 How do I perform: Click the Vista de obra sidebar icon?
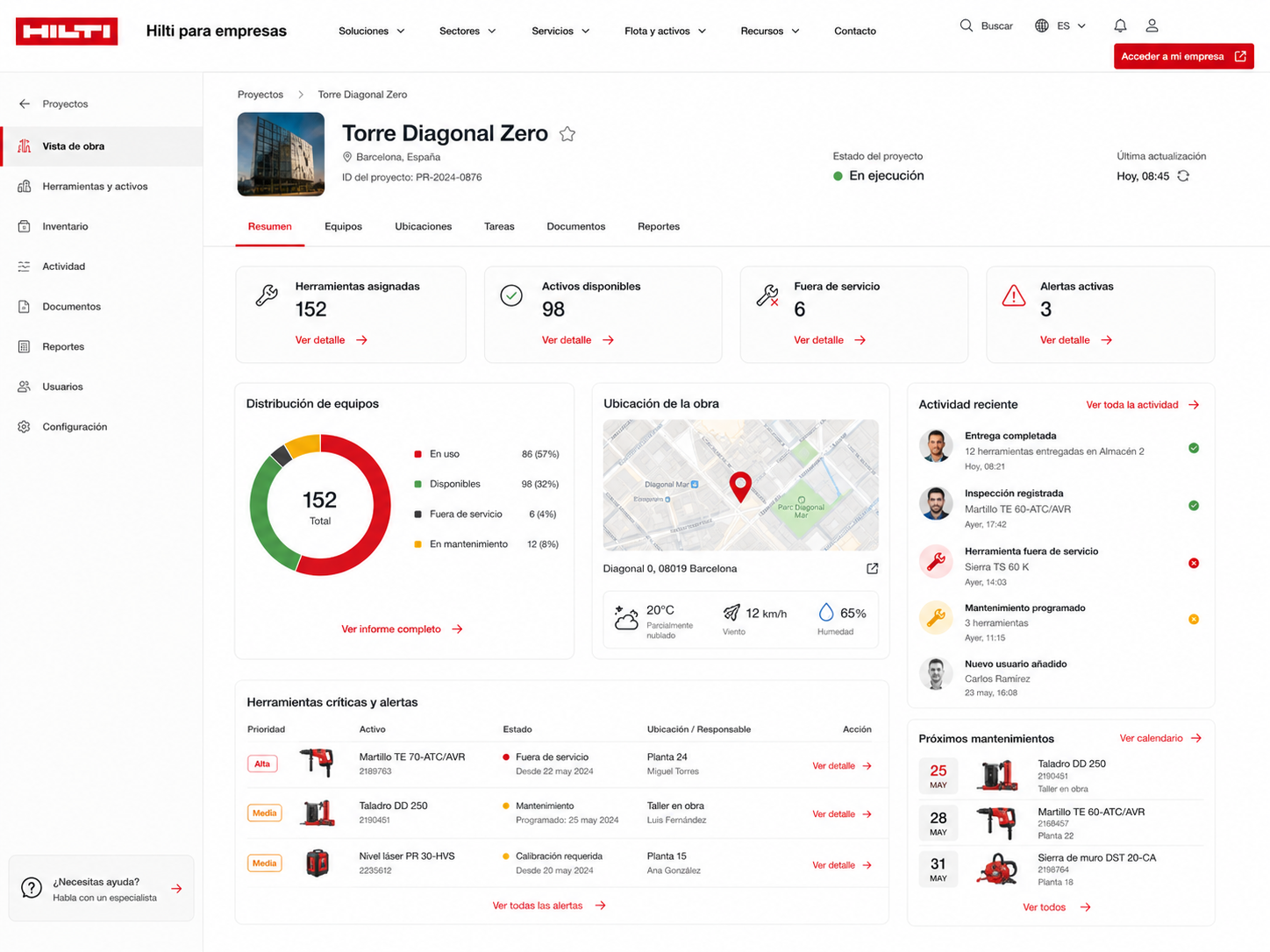(x=25, y=146)
